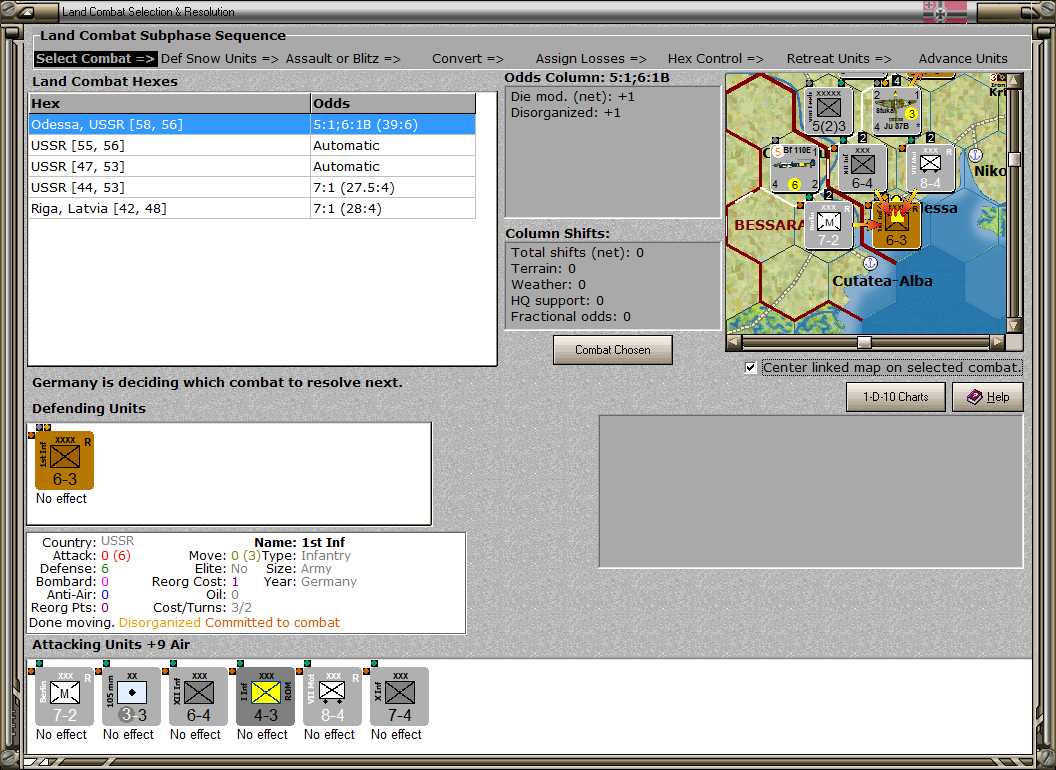This screenshot has height=770, width=1056.
Task: Click the map horizontal scrollbar thumb
Action: coord(864,342)
